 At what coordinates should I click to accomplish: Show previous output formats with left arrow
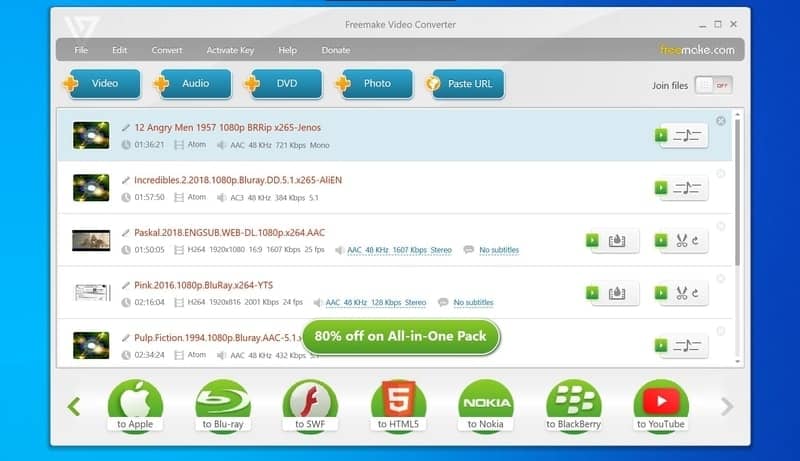[74, 406]
